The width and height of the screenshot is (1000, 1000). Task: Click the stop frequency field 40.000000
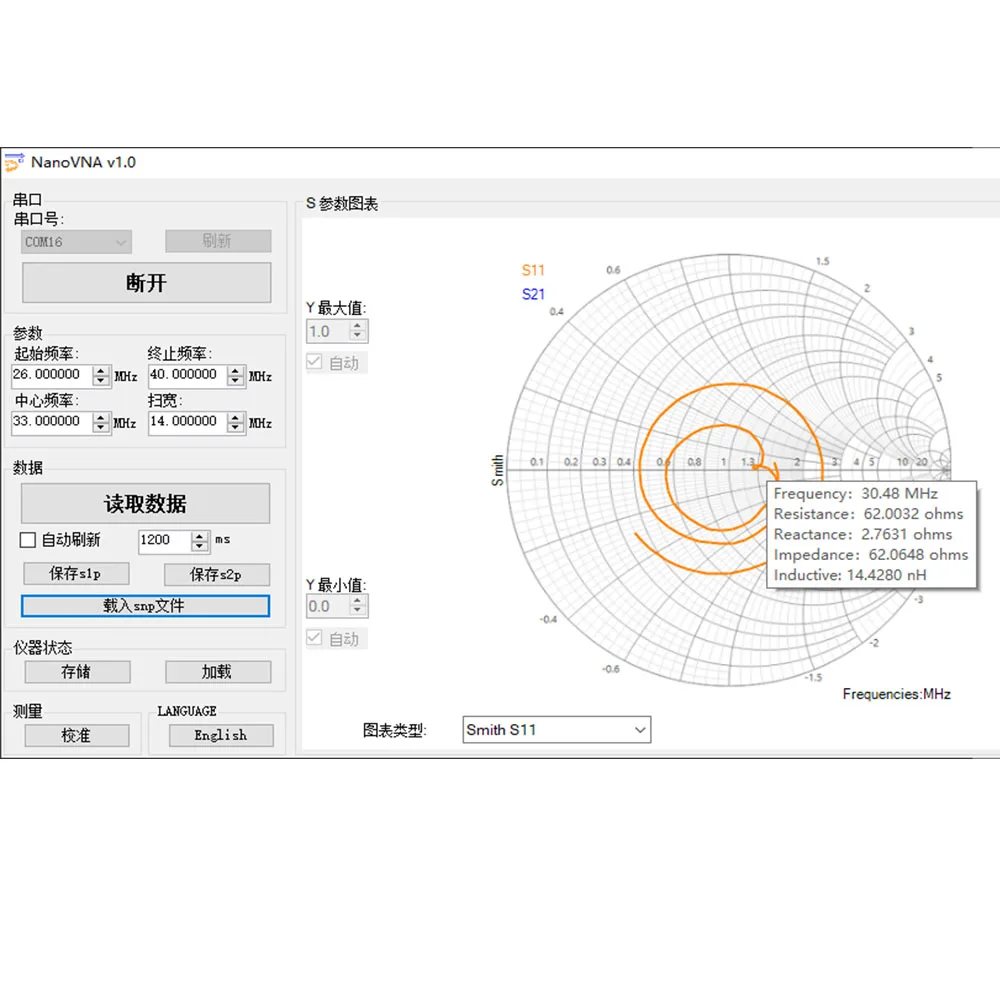[x=188, y=375]
